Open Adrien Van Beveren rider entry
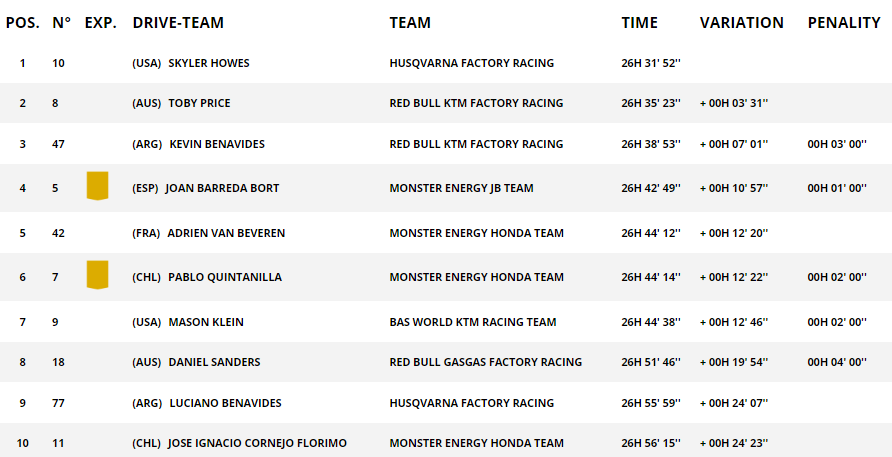Image resolution: width=892 pixels, height=457 pixels. coord(226,233)
